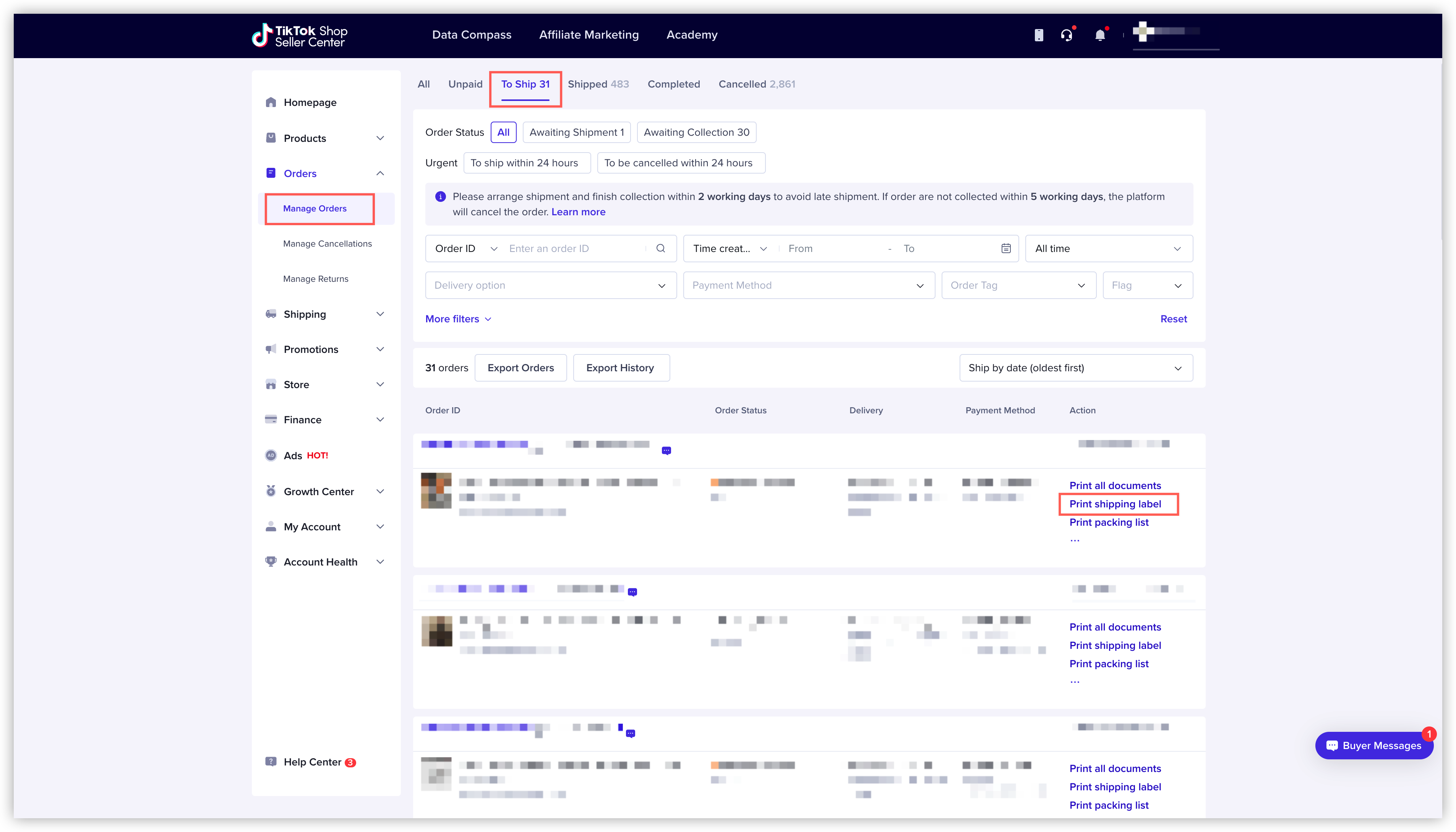Viewport: 1456px width, 832px height.
Task: Click the Help Center question icon
Action: (x=271, y=762)
